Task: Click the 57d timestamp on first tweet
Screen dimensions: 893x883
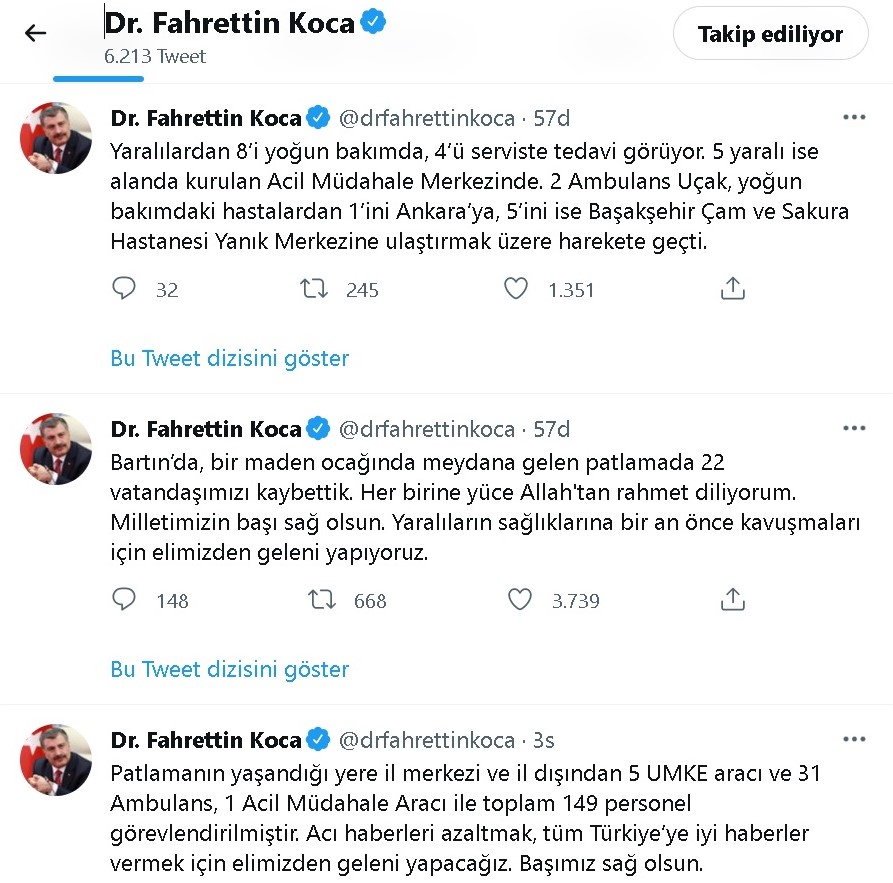Action: (551, 118)
